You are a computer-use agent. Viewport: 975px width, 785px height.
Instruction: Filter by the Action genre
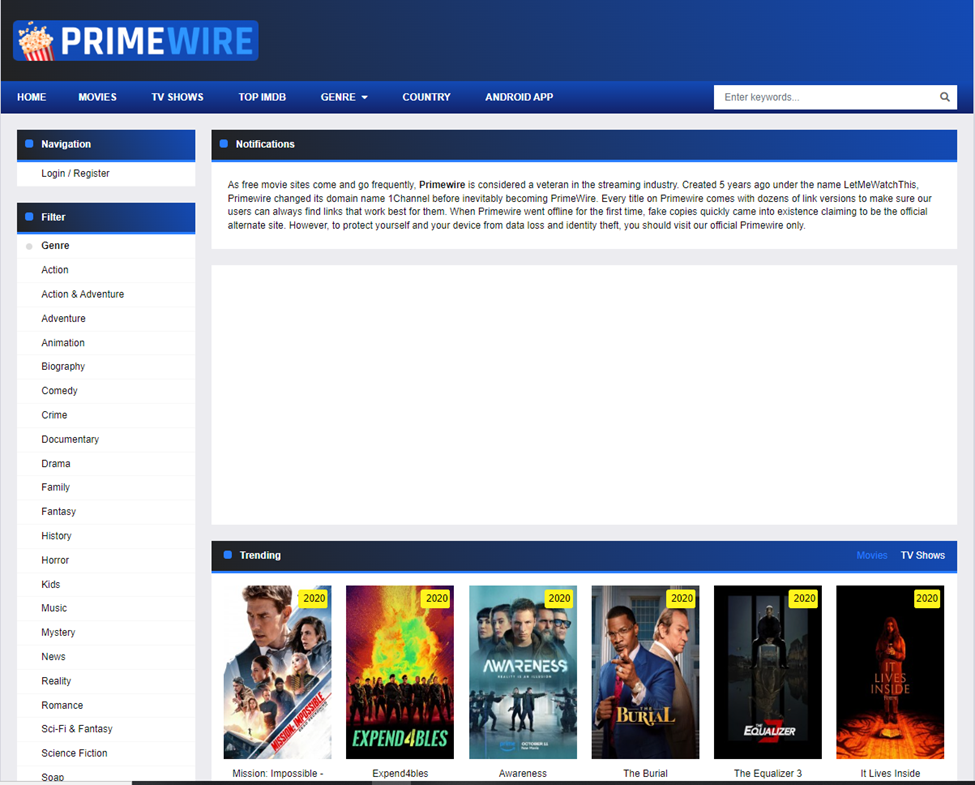tap(55, 270)
